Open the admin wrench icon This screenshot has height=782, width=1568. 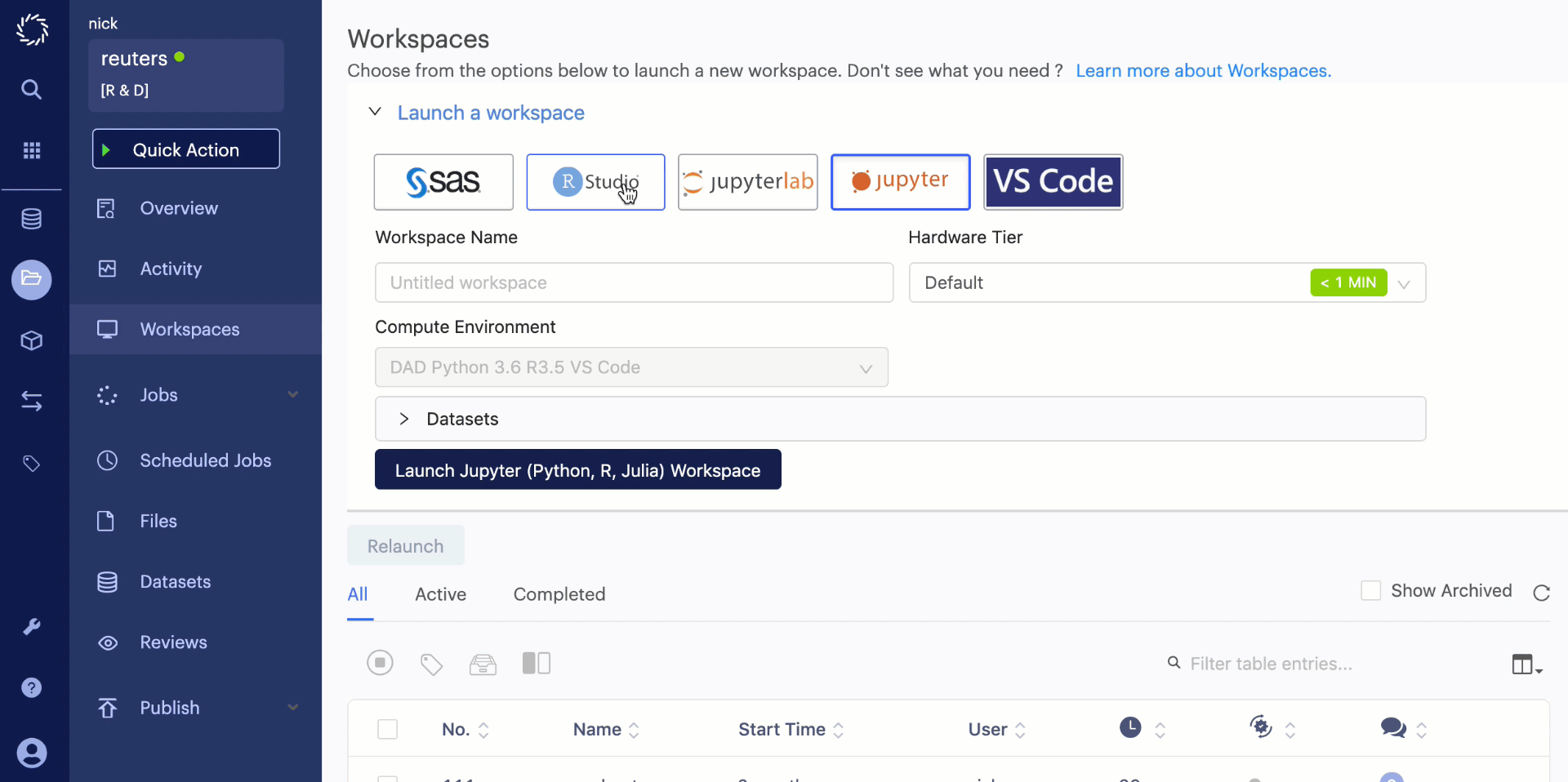click(x=32, y=627)
